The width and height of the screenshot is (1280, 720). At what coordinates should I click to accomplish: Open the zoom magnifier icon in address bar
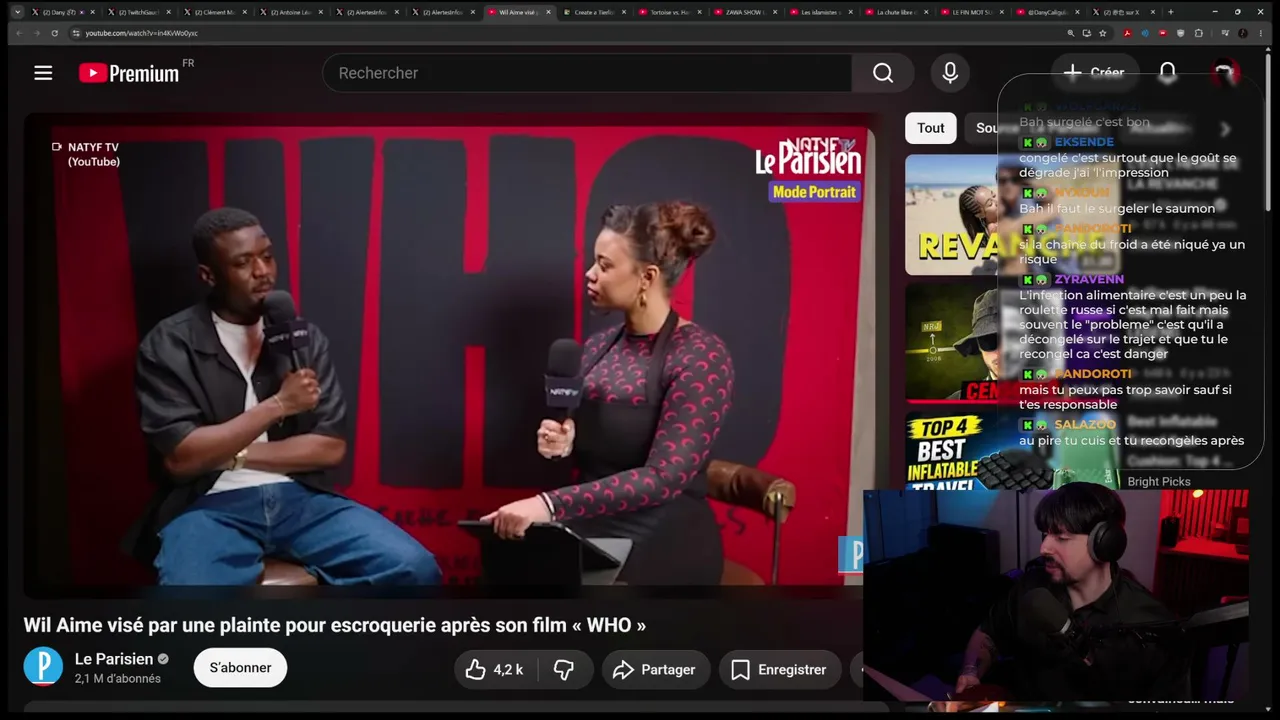(x=1071, y=33)
